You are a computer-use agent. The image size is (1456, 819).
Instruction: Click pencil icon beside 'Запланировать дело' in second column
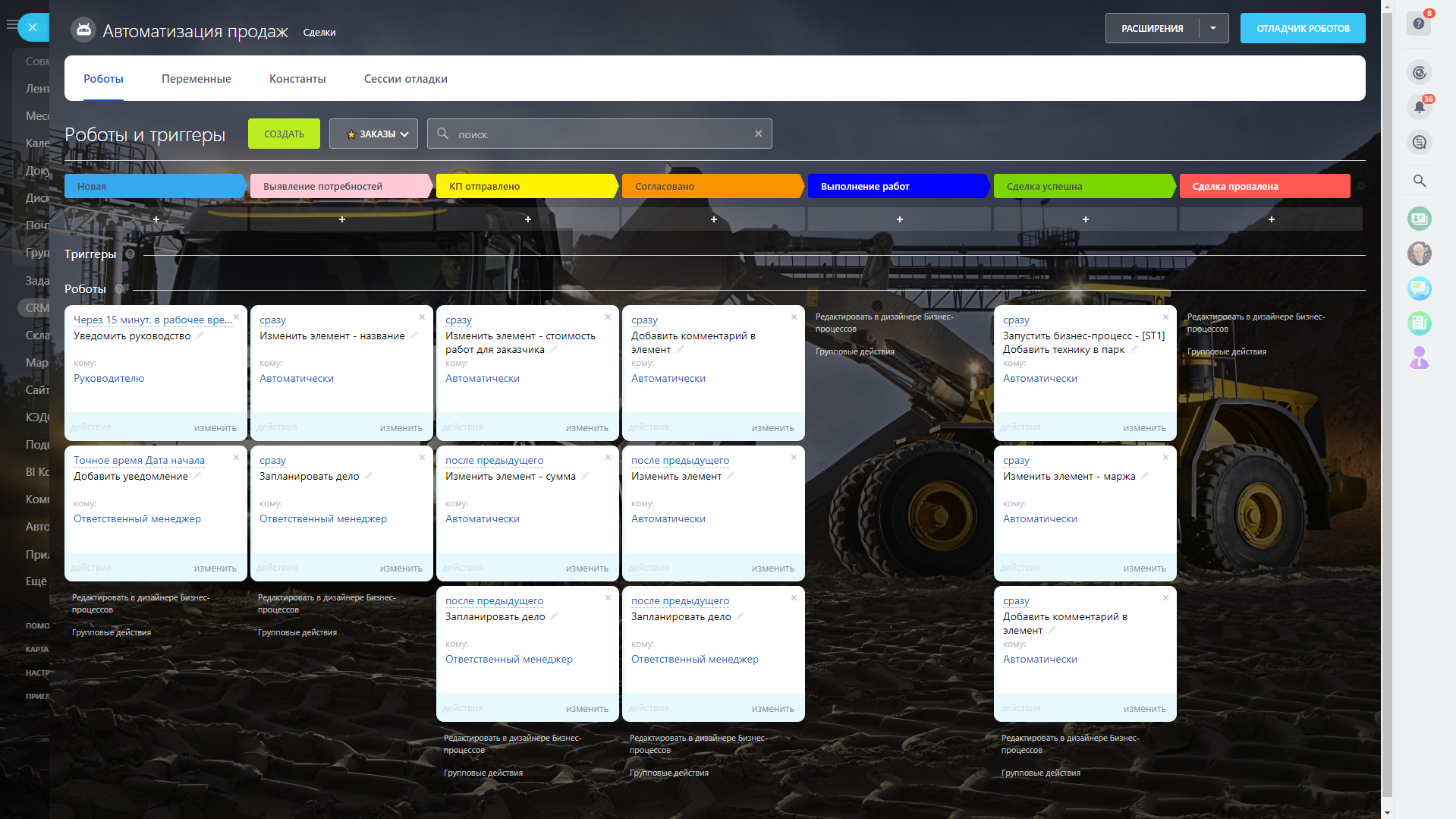pos(369,476)
